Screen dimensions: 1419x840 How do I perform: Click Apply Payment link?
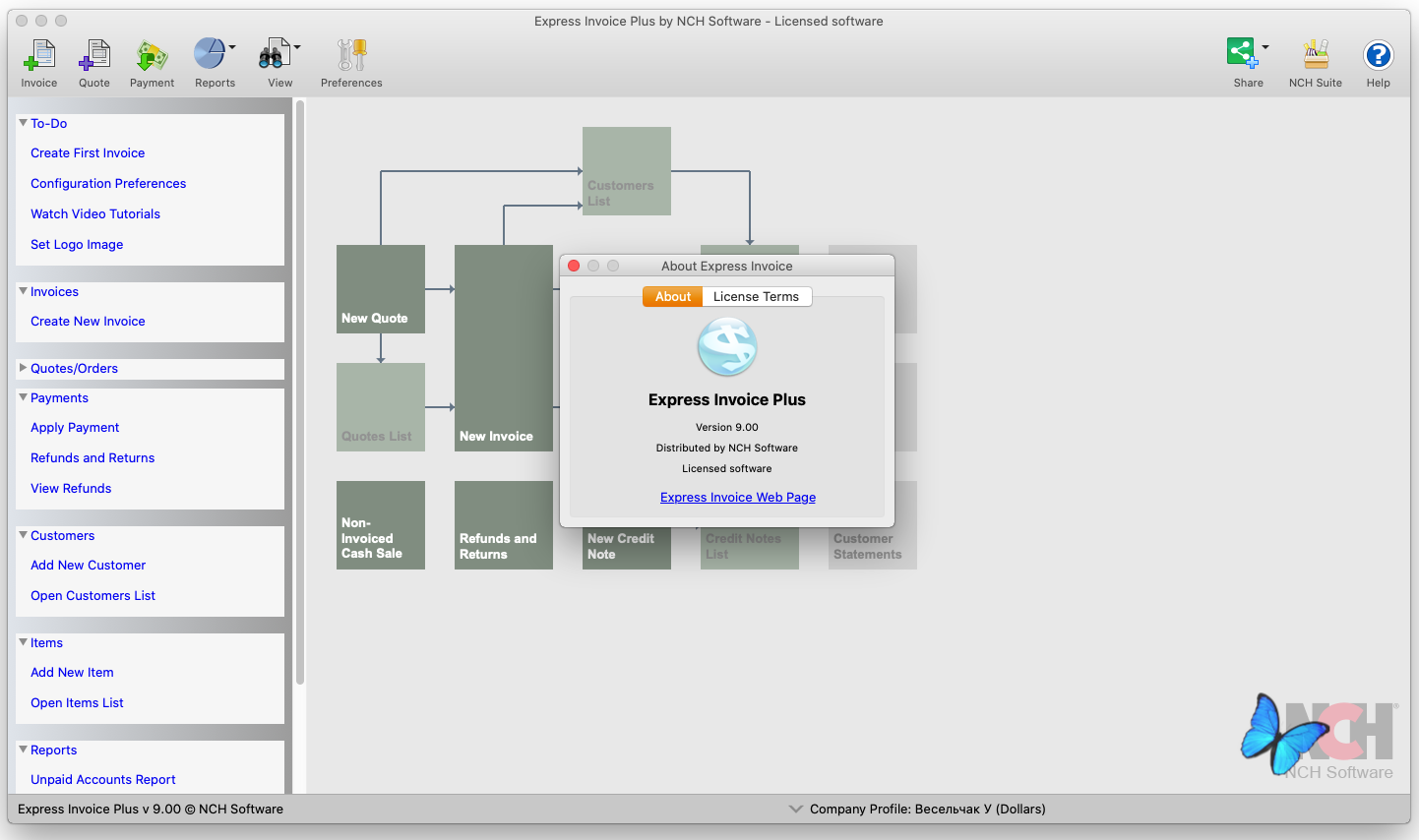click(75, 427)
